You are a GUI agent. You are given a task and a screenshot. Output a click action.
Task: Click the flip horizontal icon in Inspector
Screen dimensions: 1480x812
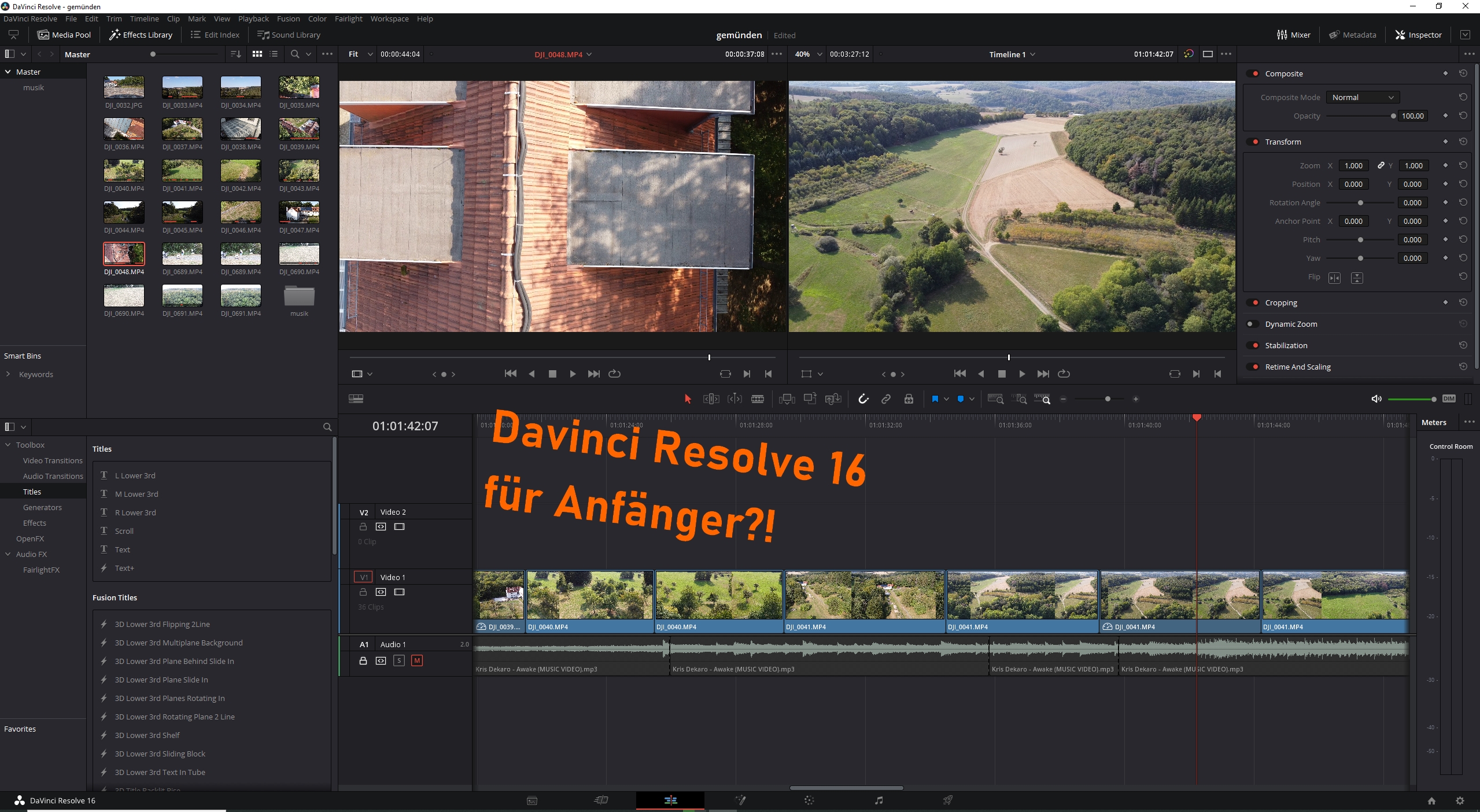point(1334,278)
